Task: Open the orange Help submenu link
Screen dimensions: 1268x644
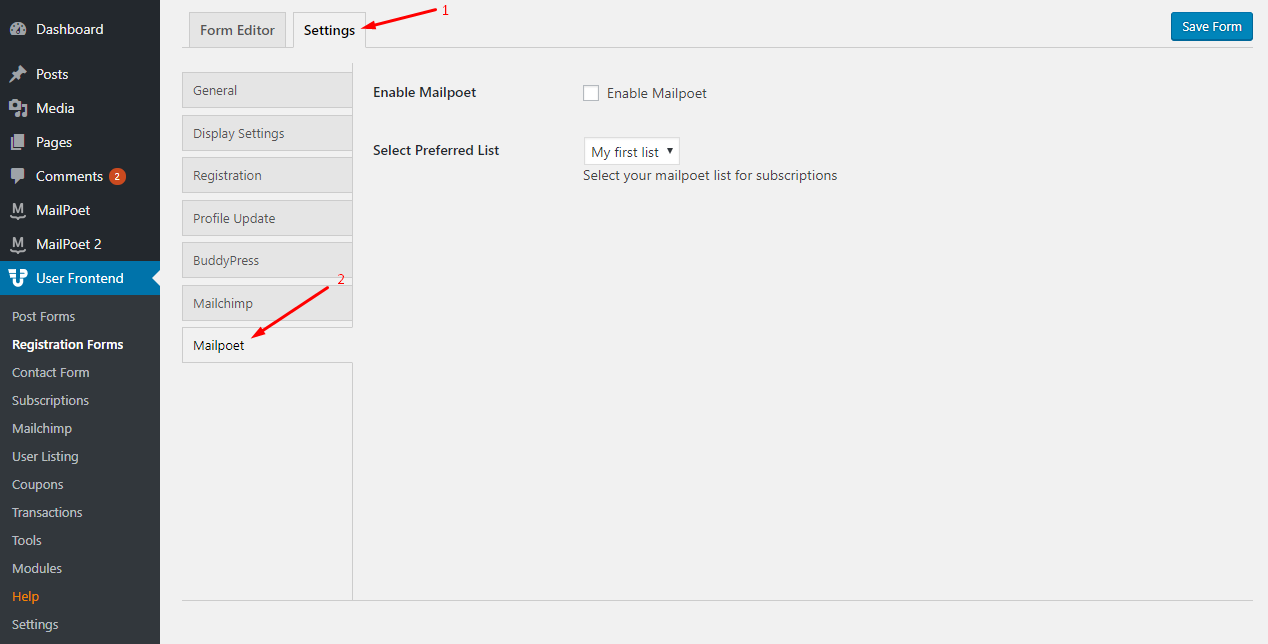Action: (x=26, y=596)
